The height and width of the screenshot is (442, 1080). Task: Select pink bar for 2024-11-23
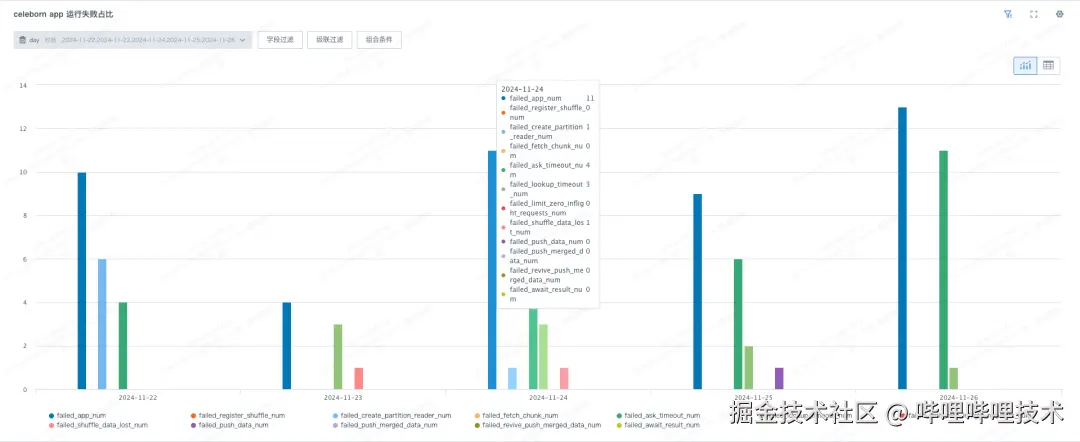coord(359,379)
